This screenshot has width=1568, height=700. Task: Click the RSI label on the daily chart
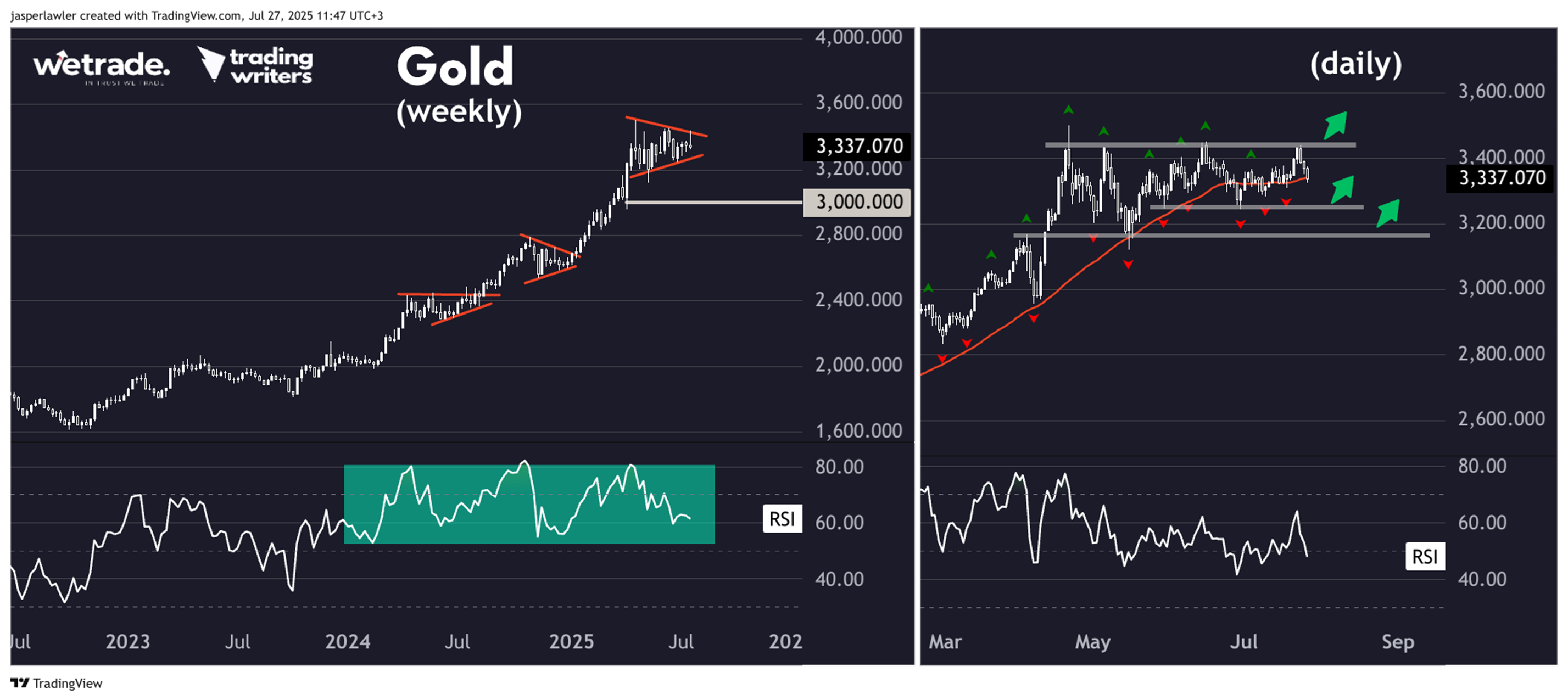click(1424, 556)
